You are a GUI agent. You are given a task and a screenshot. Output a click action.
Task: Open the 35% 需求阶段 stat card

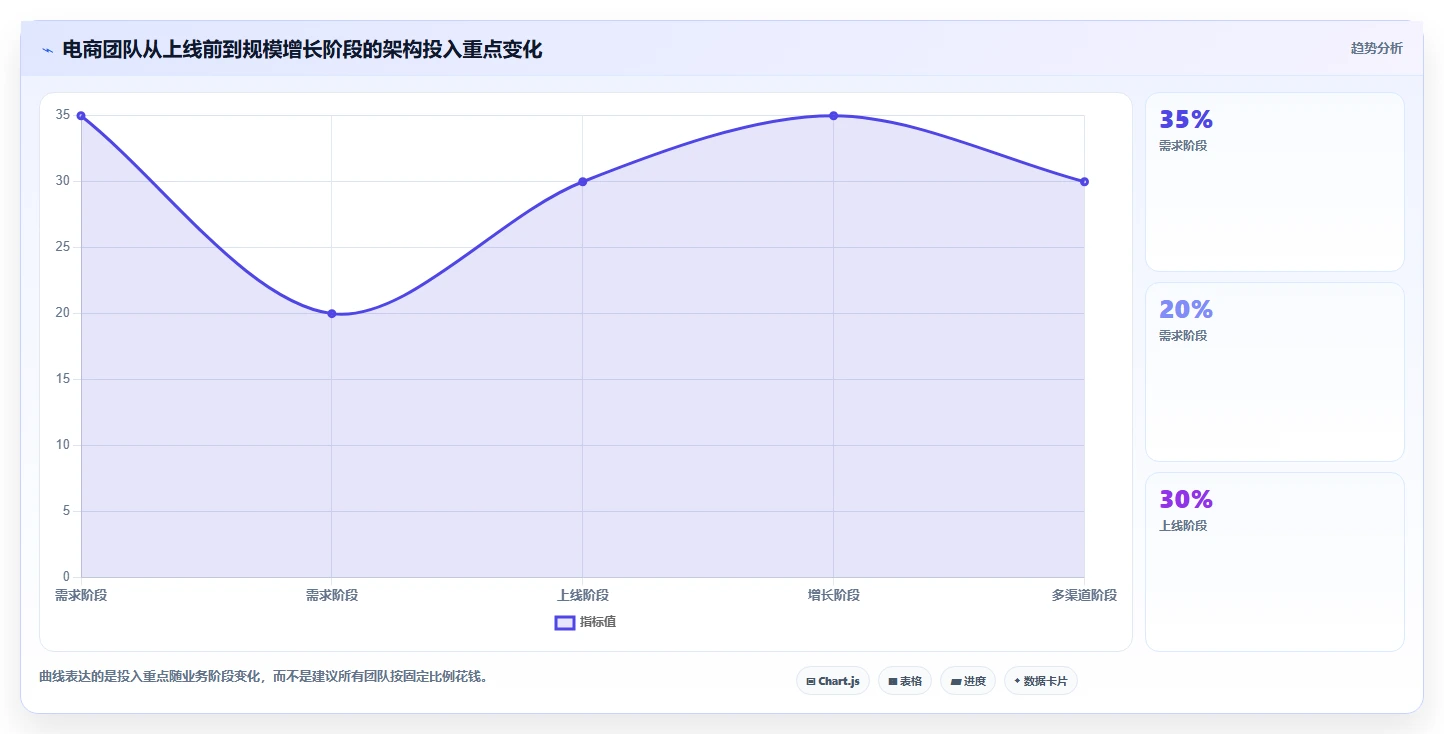(x=1275, y=182)
